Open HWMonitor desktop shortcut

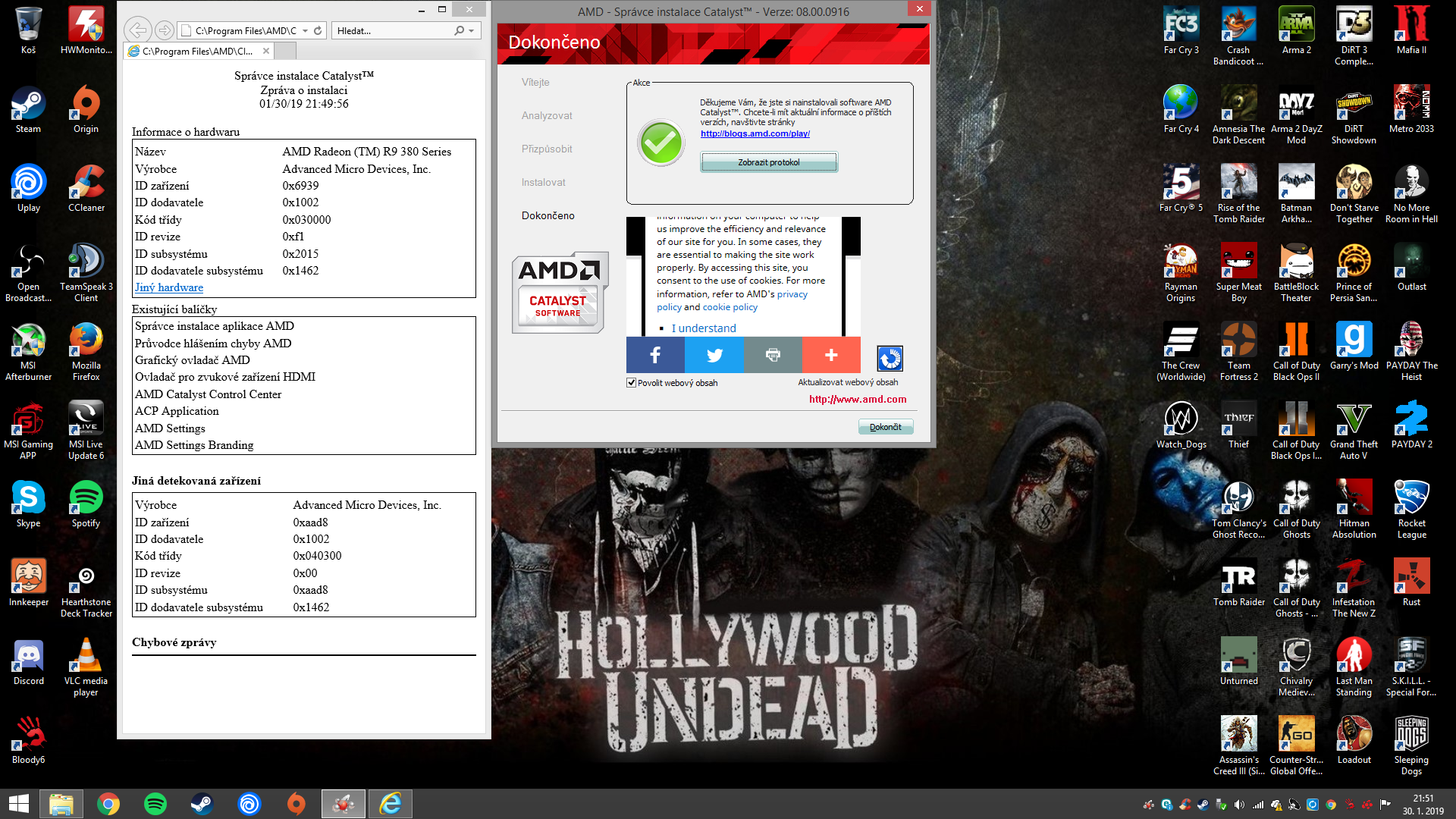(x=86, y=31)
